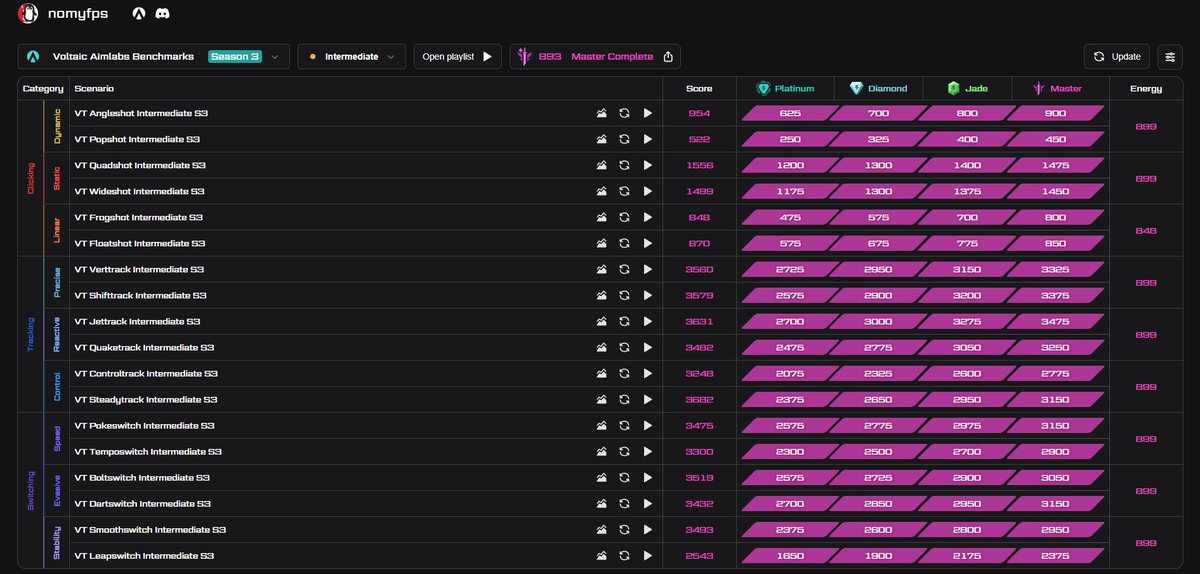Refresh VT Quaketrack Intermediate S3 score

click(x=624, y=347)
